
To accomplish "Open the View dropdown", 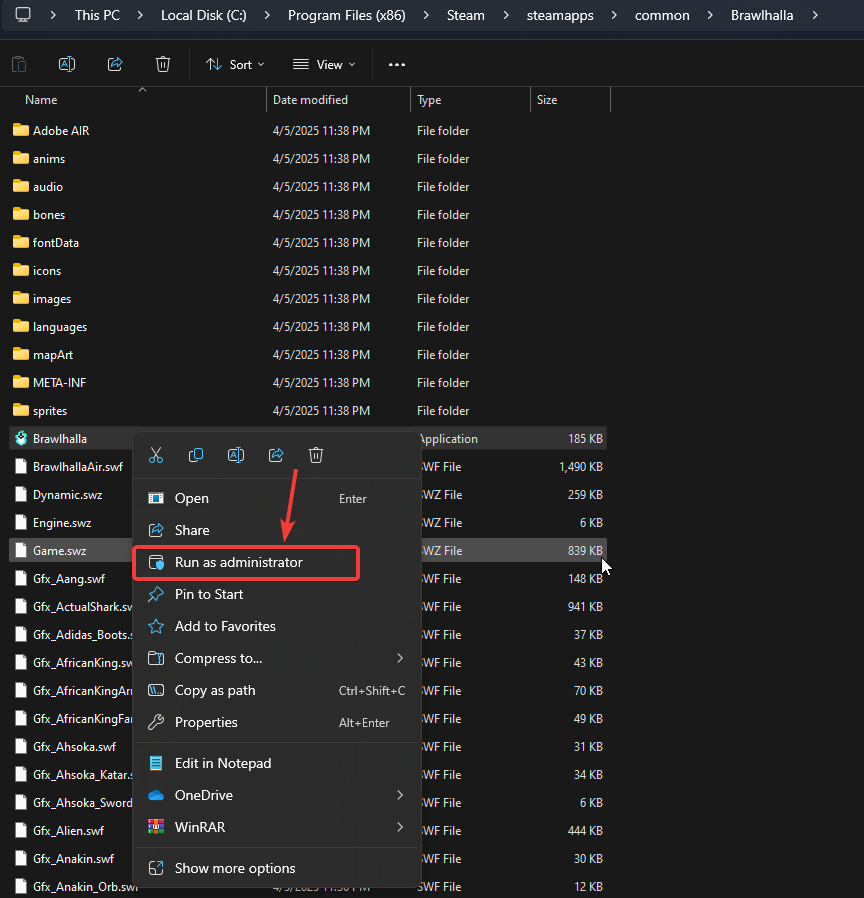I will [322, 64].
